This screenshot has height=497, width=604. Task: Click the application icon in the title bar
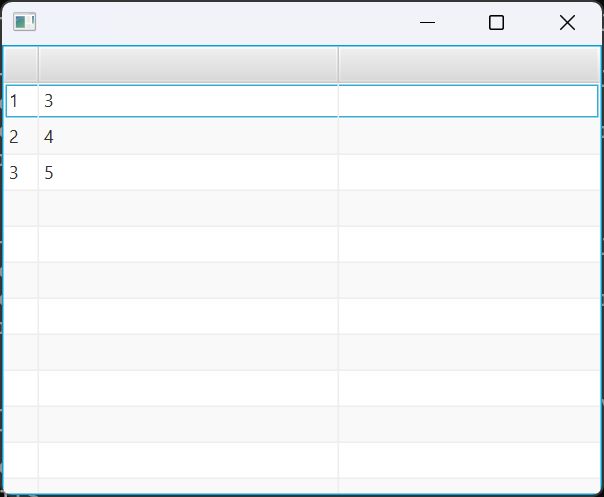tap(24, 23)
